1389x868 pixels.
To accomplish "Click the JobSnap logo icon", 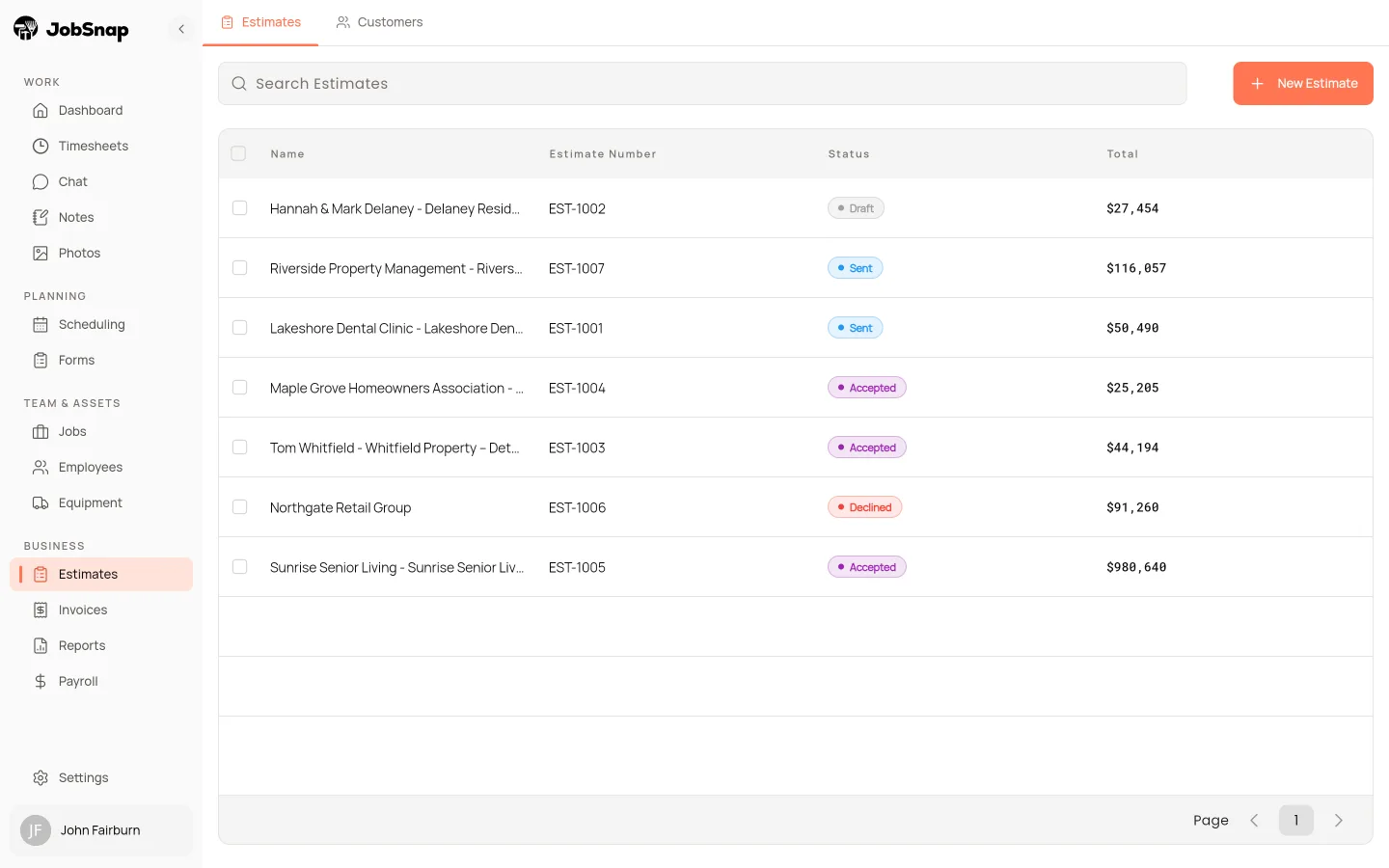I will pyautogui.click(x=26, y=29).
